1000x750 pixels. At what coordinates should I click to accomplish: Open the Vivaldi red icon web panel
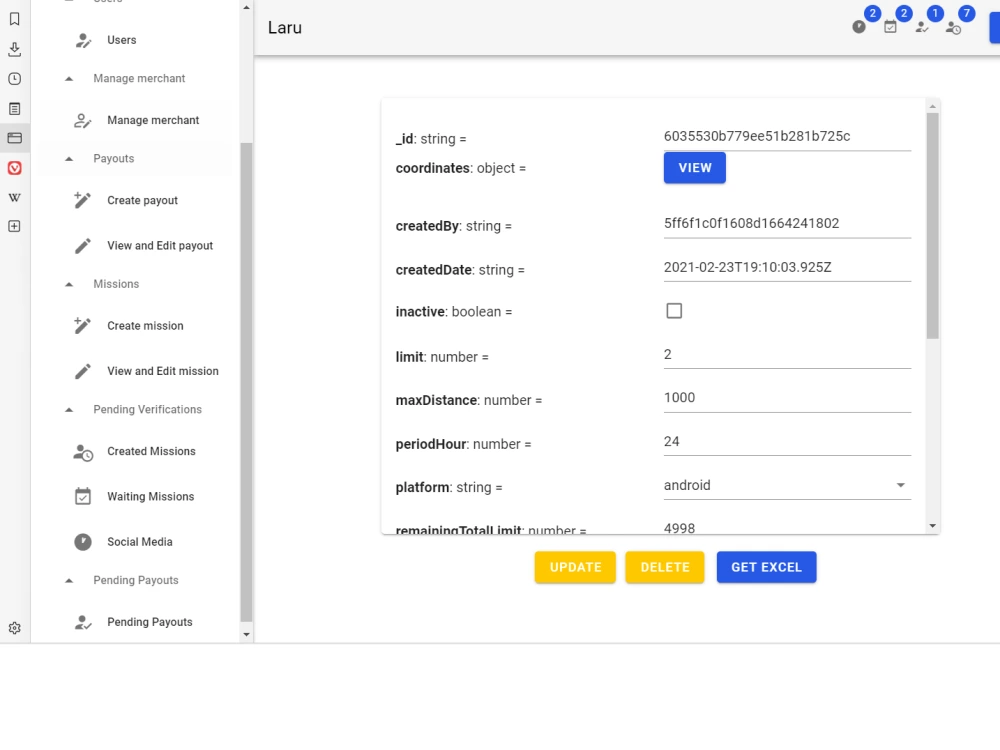coord(15,168)
